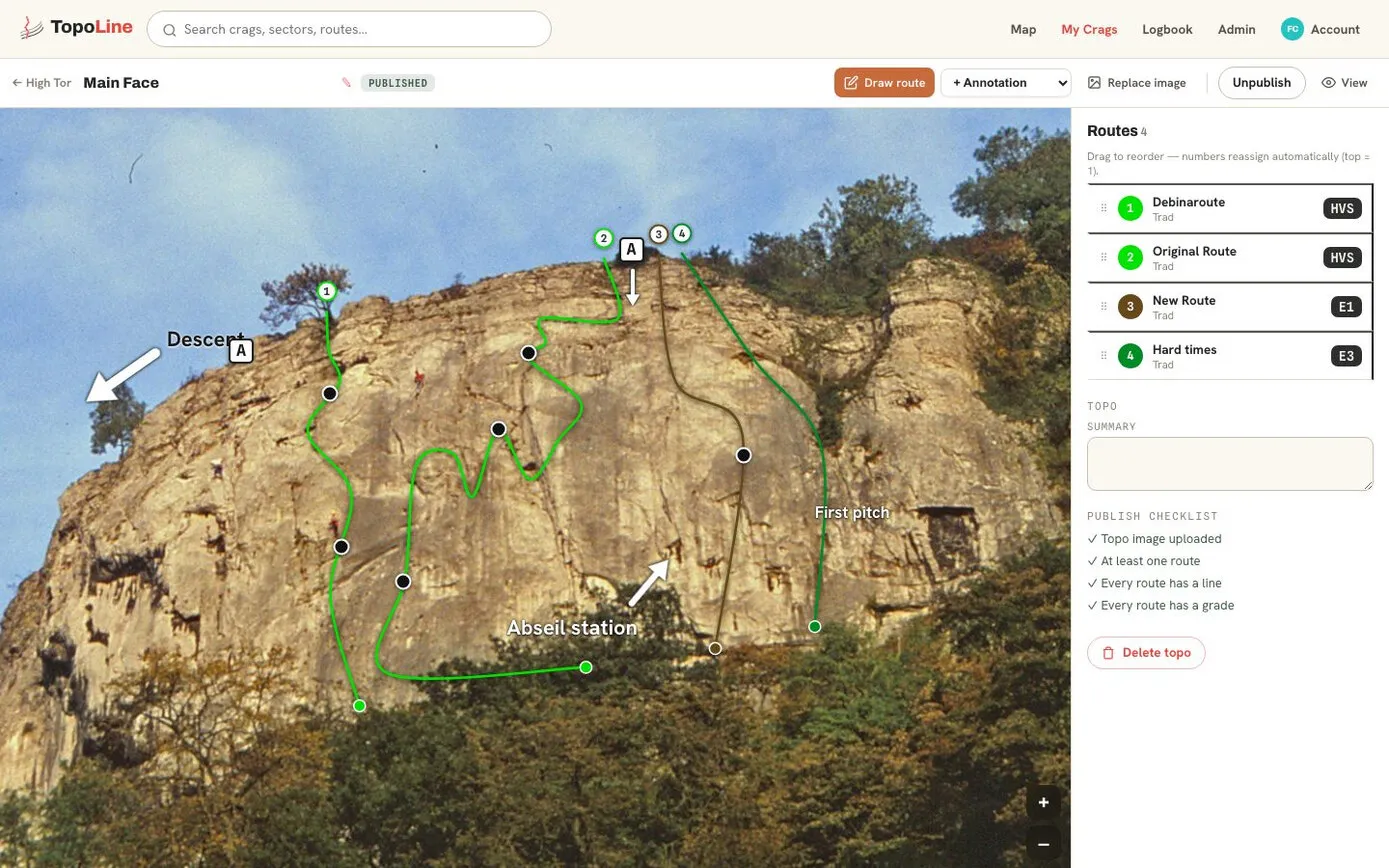
Task: Select route marker 2 on the topo
Action: coord(603,238)
